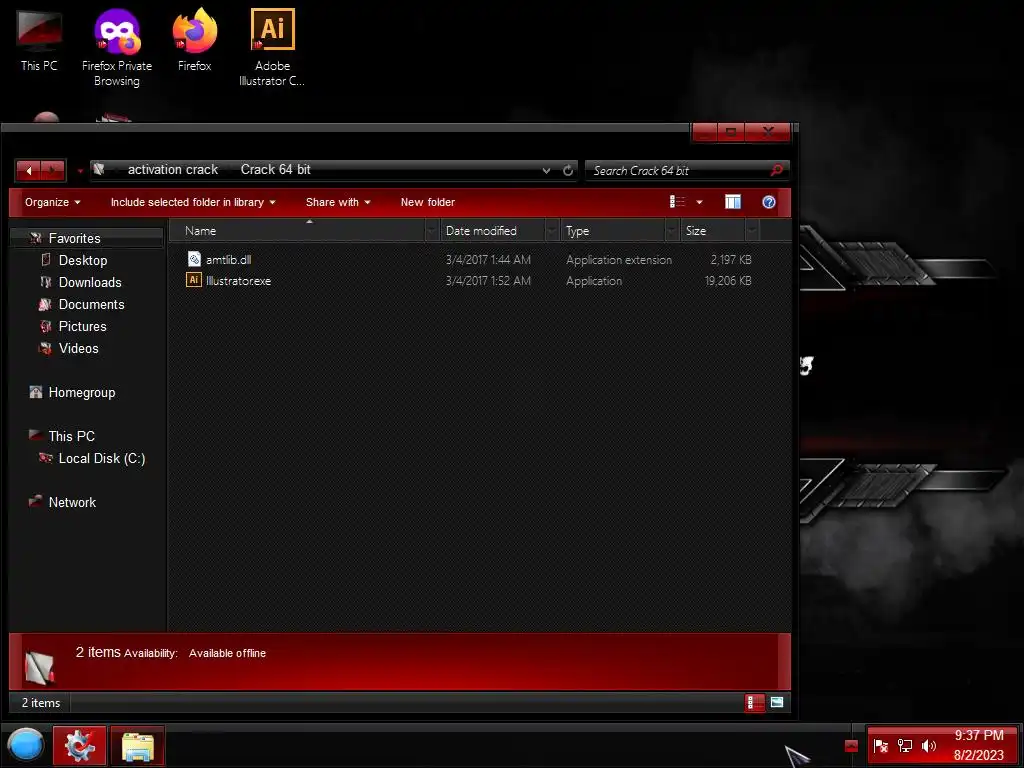Open Videos in the navigation pane
The height and width of the screenshot is (768, 1024).
point(78,348)
